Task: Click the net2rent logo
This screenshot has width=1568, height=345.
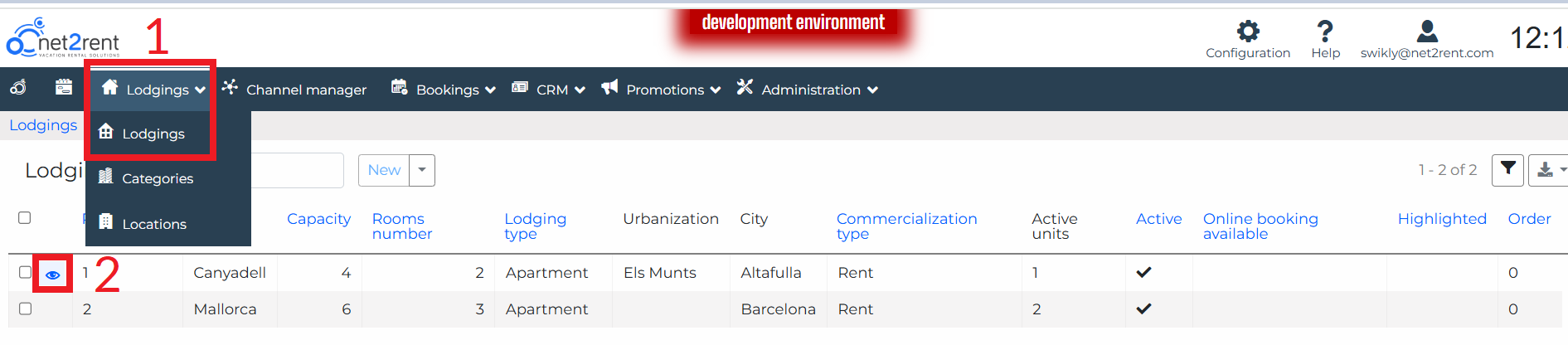Action: pos(63,38)
